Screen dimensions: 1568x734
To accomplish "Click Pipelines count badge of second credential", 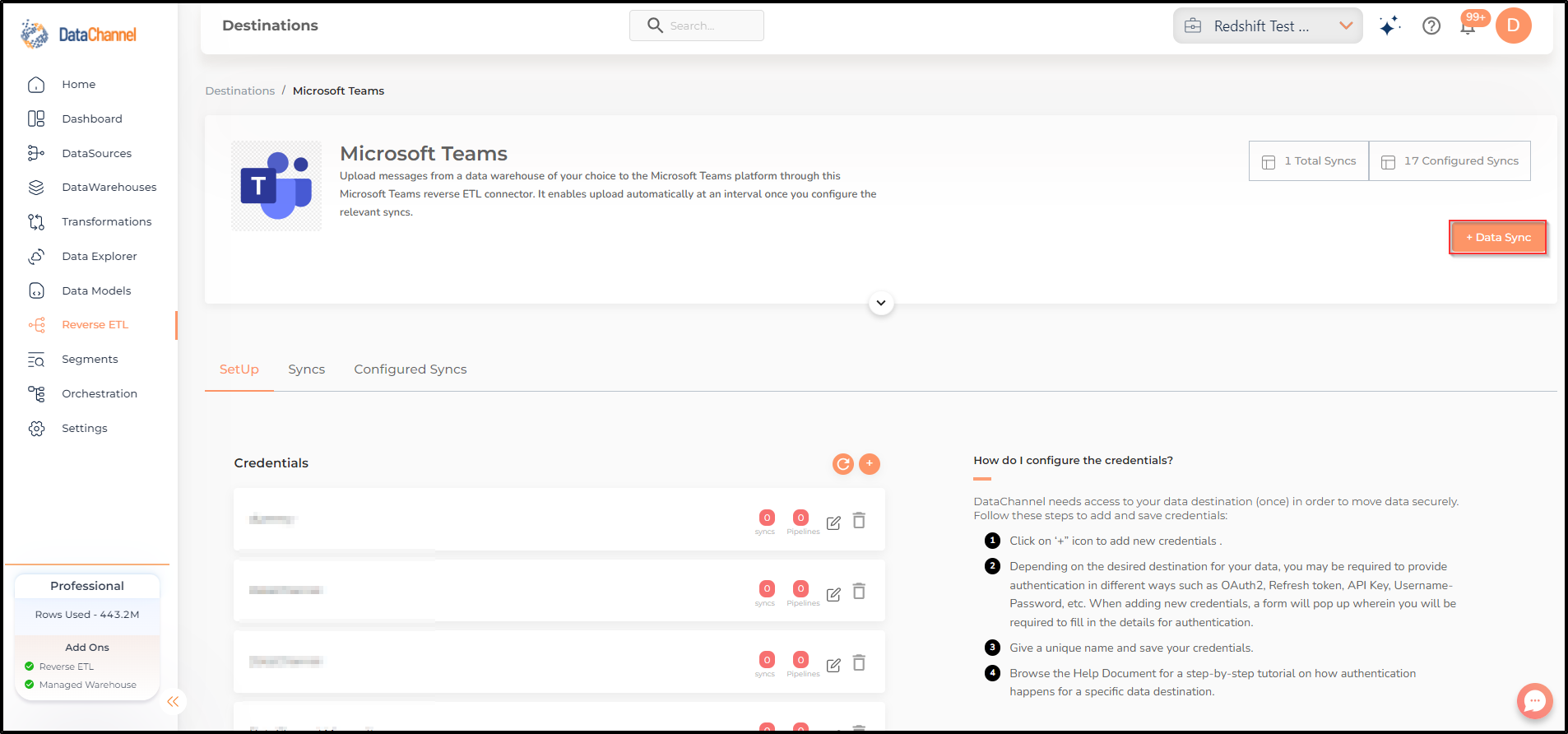I will (800, 588).
